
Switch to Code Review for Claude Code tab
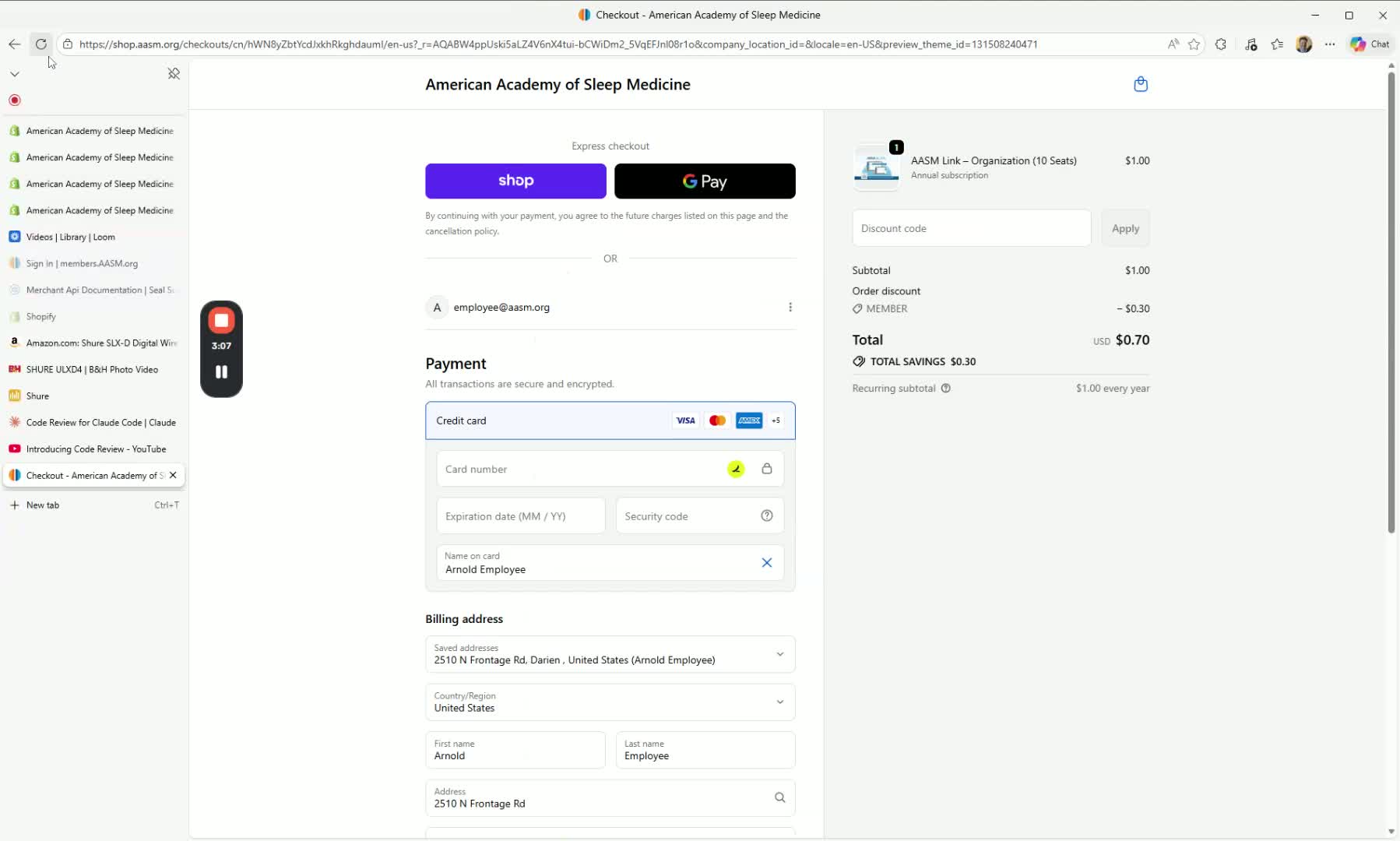tap(94, 422)
